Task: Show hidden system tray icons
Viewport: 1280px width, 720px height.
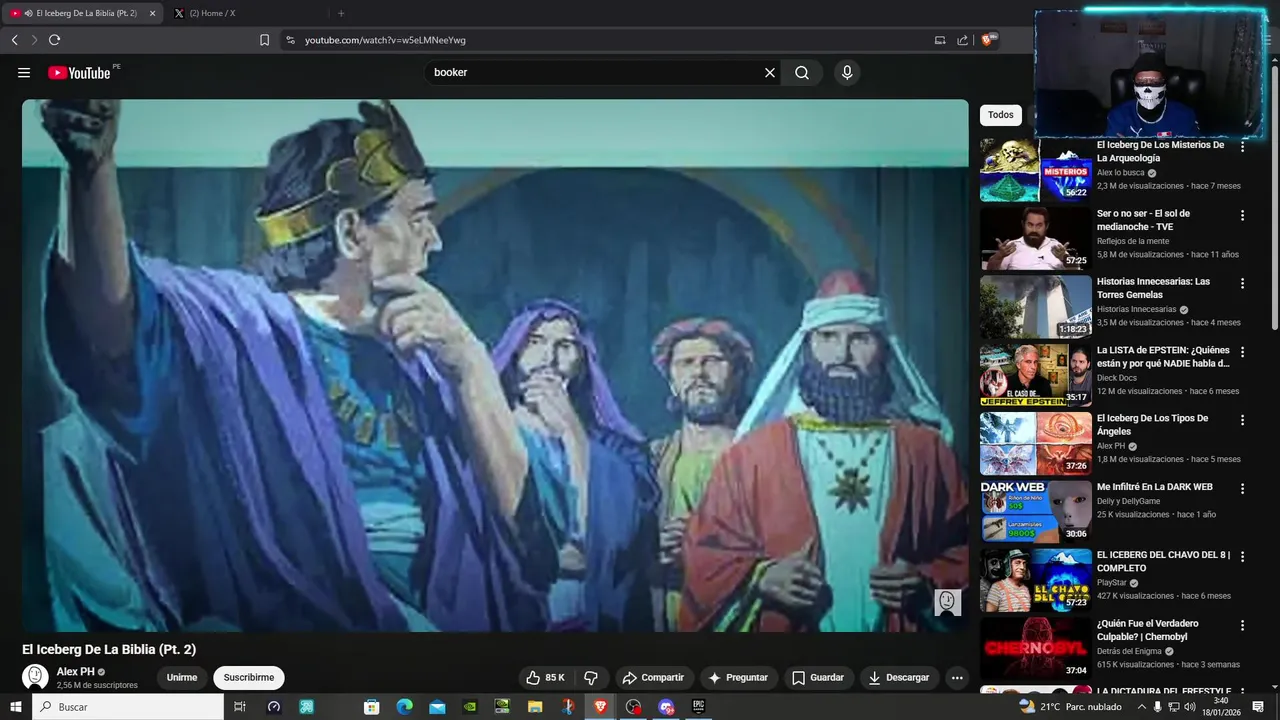Action: tap(1141, 707)
